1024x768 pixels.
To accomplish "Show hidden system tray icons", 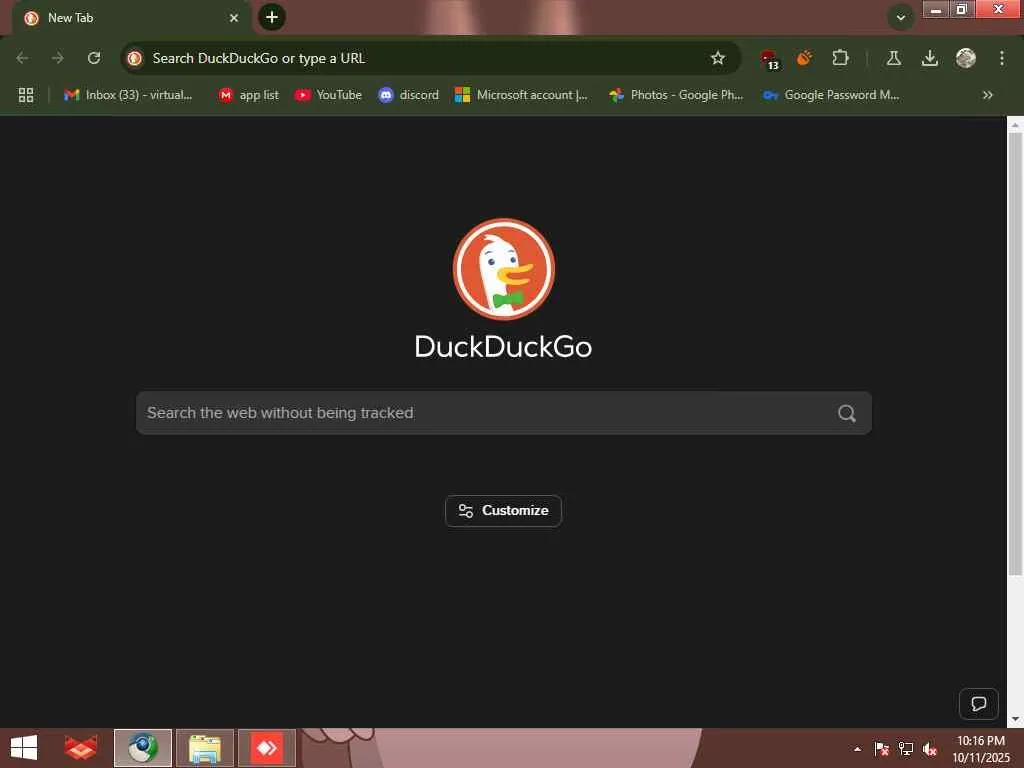I will coord(857,749).
